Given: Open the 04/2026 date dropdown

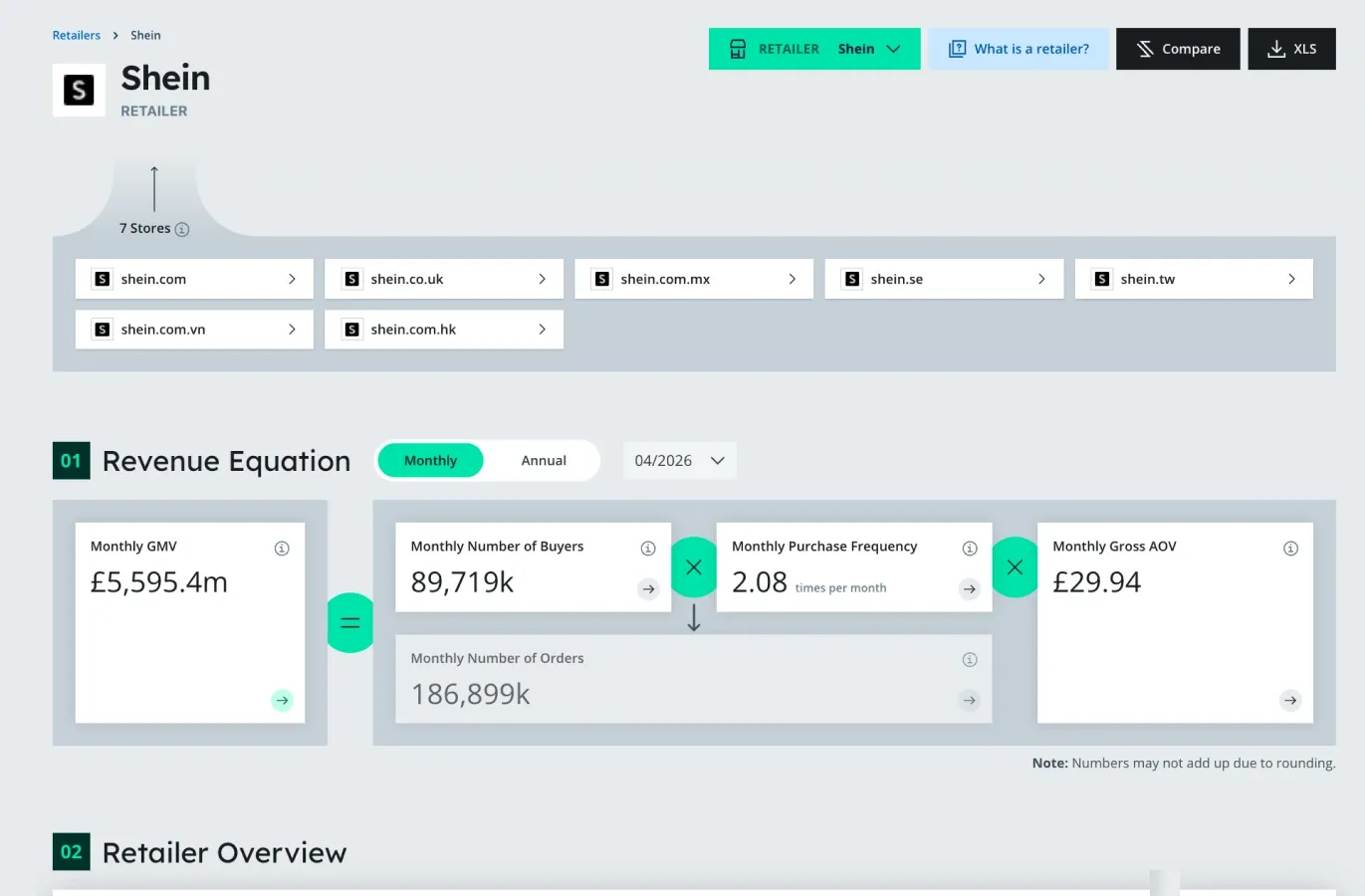Looking at the screenshot, I should 680,461.
